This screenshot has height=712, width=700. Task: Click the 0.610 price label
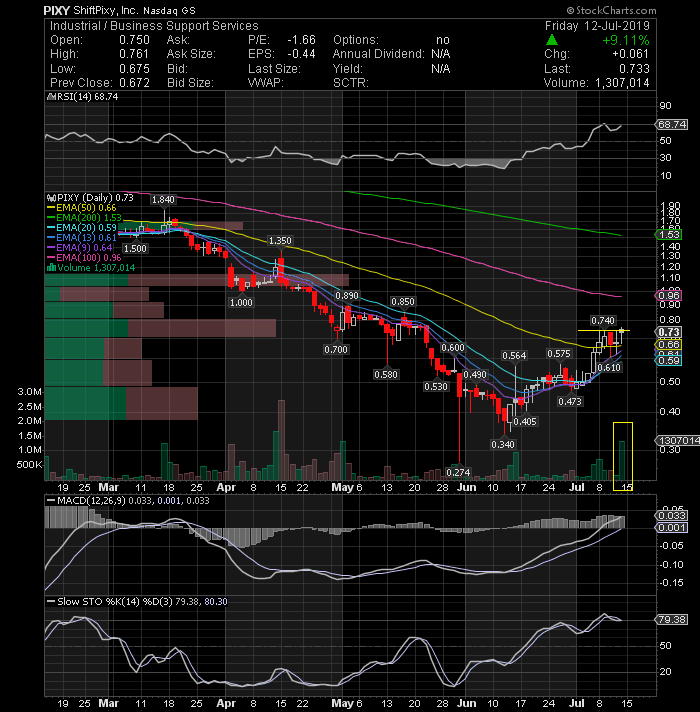point(609,367)
